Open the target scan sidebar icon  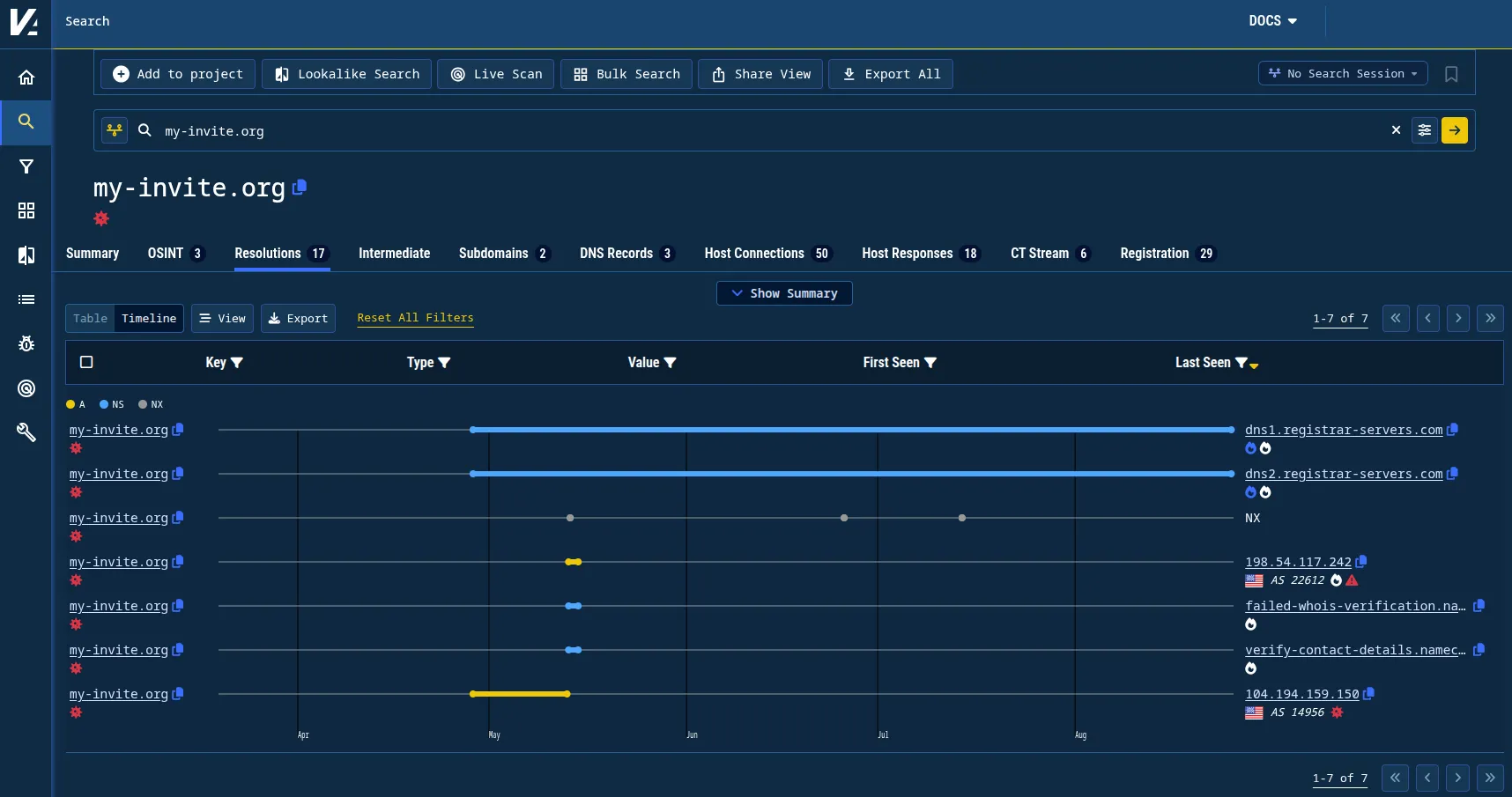coord(26,388)
